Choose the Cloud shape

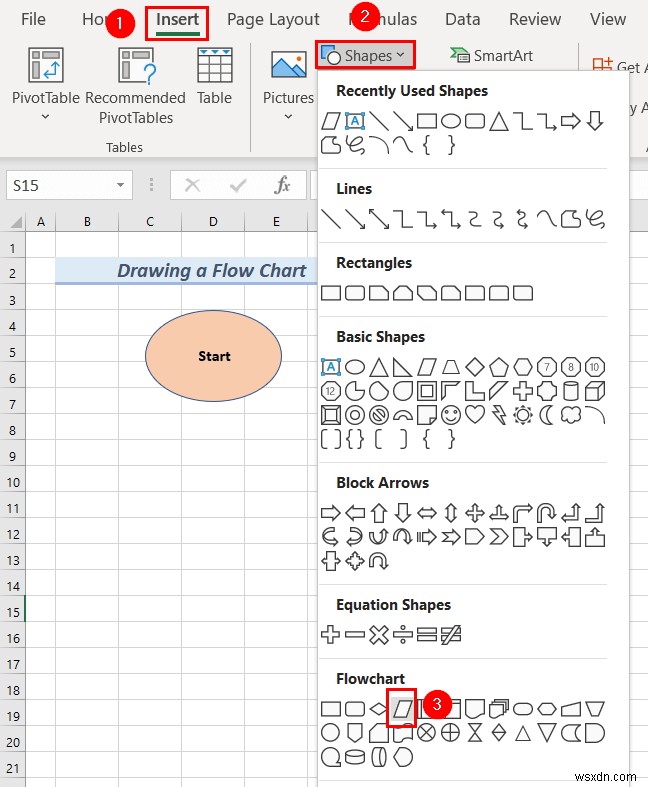point(571,415)
